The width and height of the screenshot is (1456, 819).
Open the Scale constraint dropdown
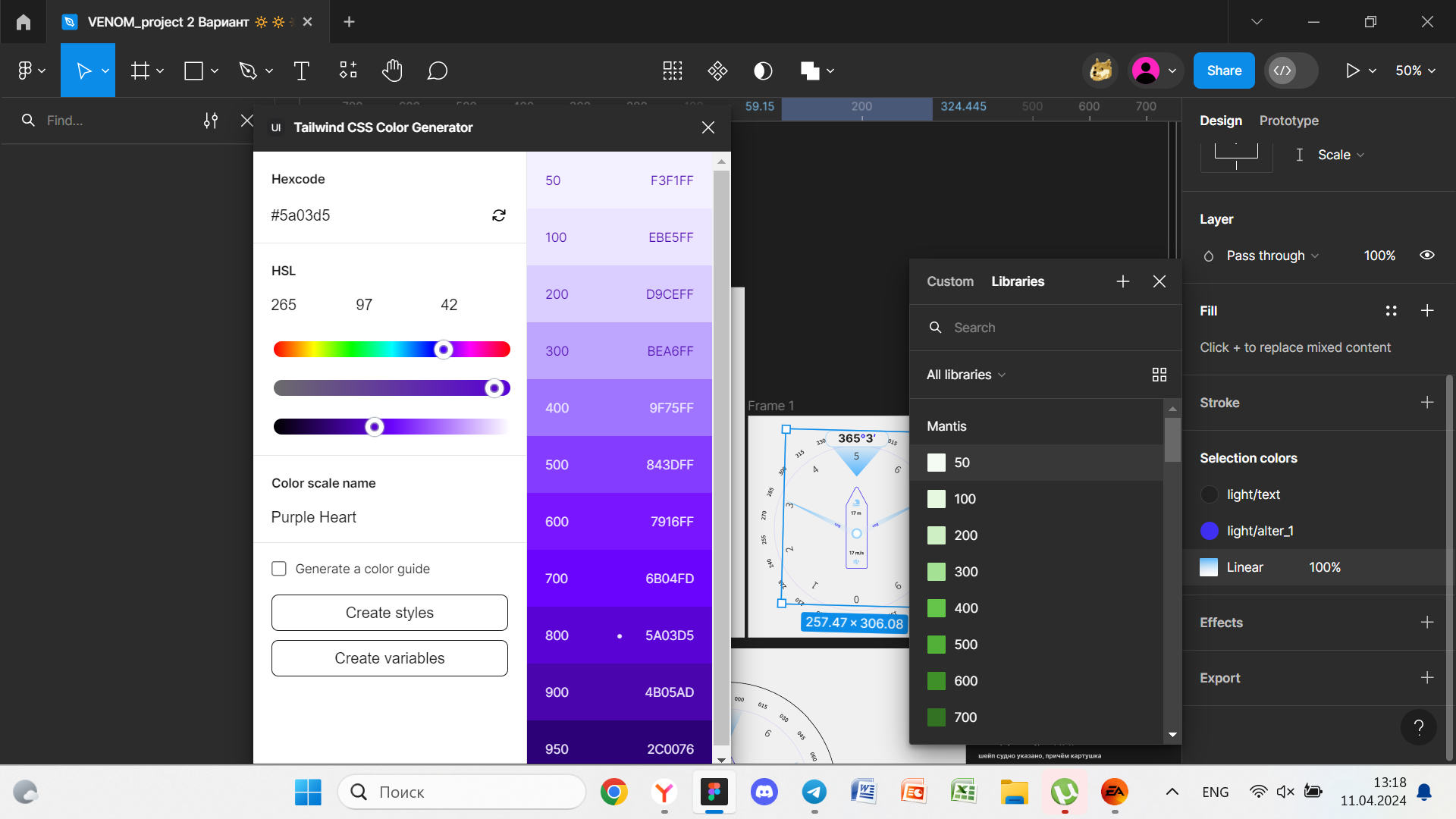[1341, 155]
